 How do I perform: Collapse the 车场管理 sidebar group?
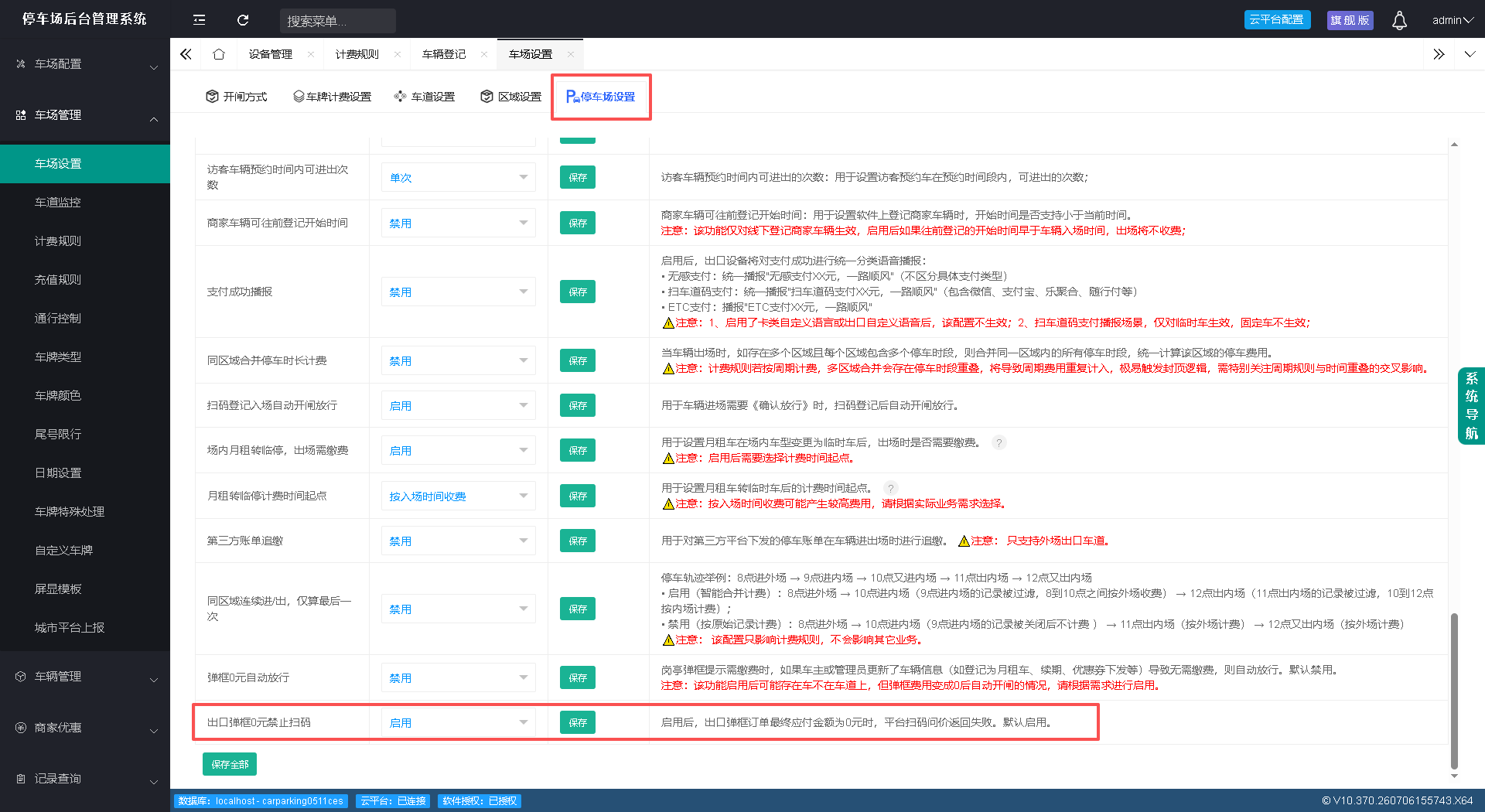85,115
